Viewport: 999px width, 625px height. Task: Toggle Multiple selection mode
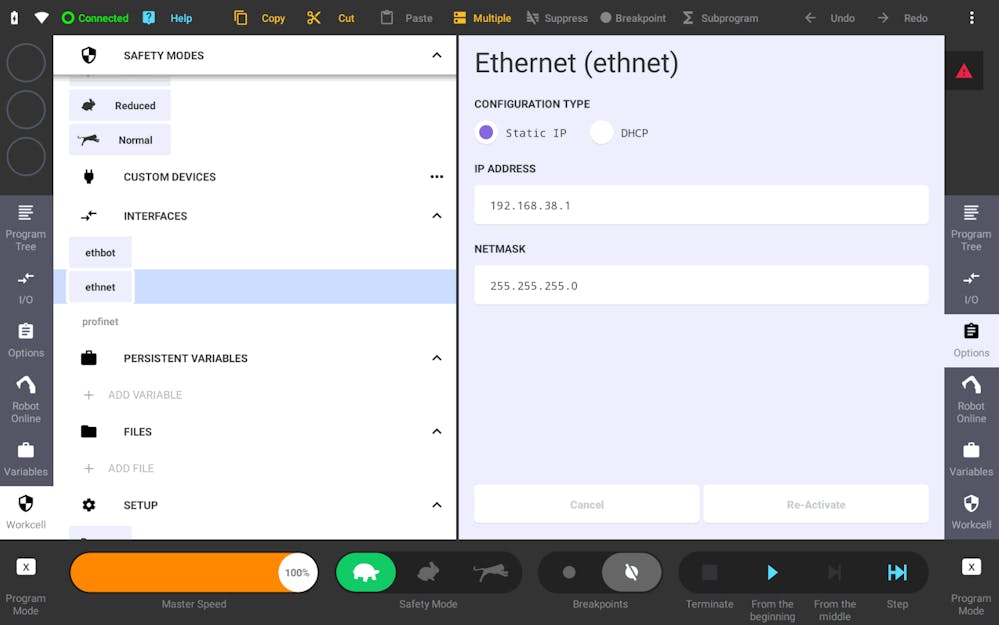point(482,18)
